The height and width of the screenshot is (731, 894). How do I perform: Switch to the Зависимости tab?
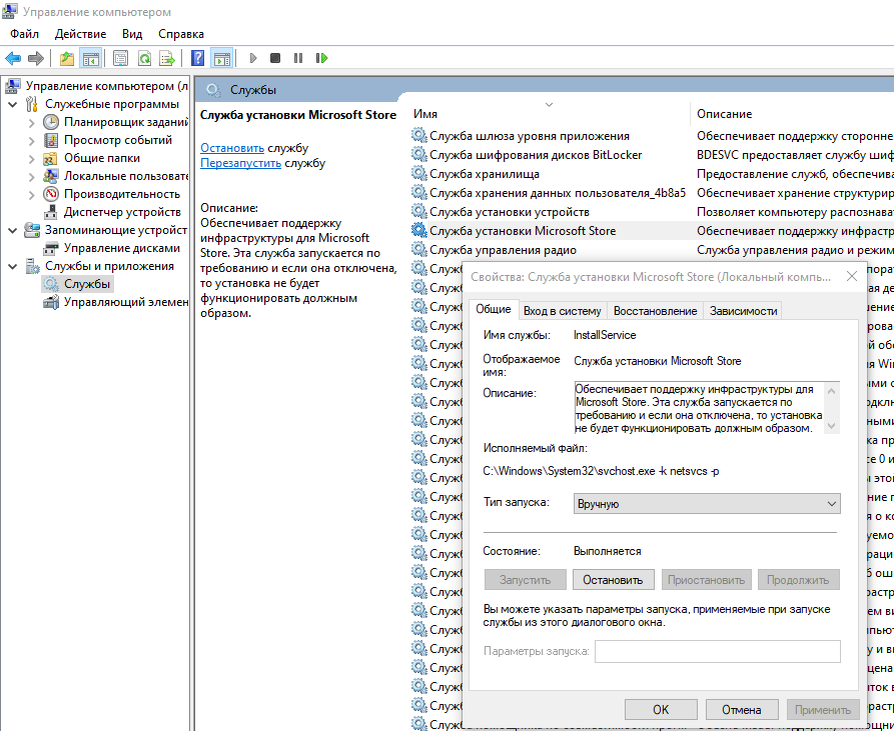(x=743, y=311)
